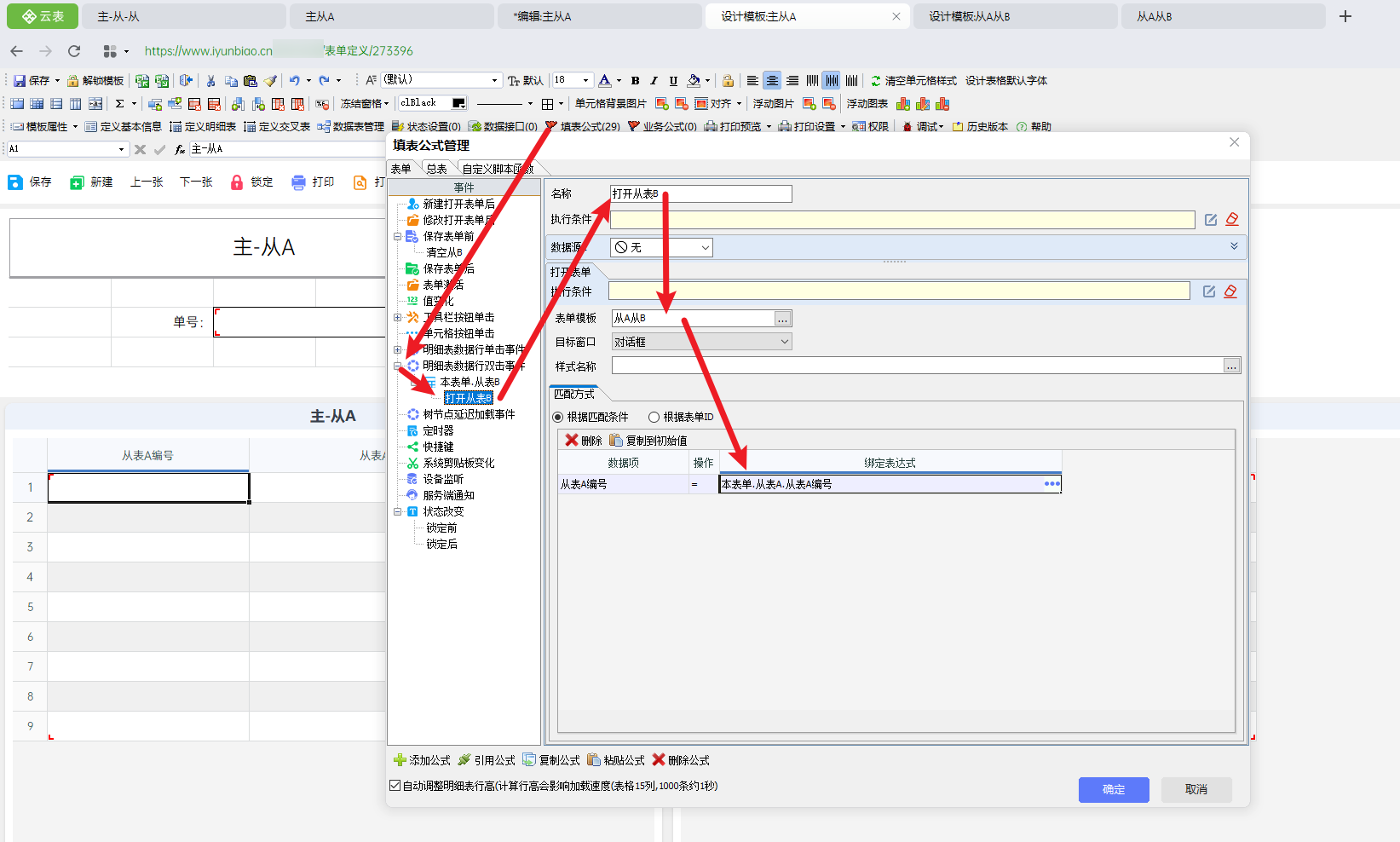
Task: Switch to the 总表 tab
Action: (436, 169)
